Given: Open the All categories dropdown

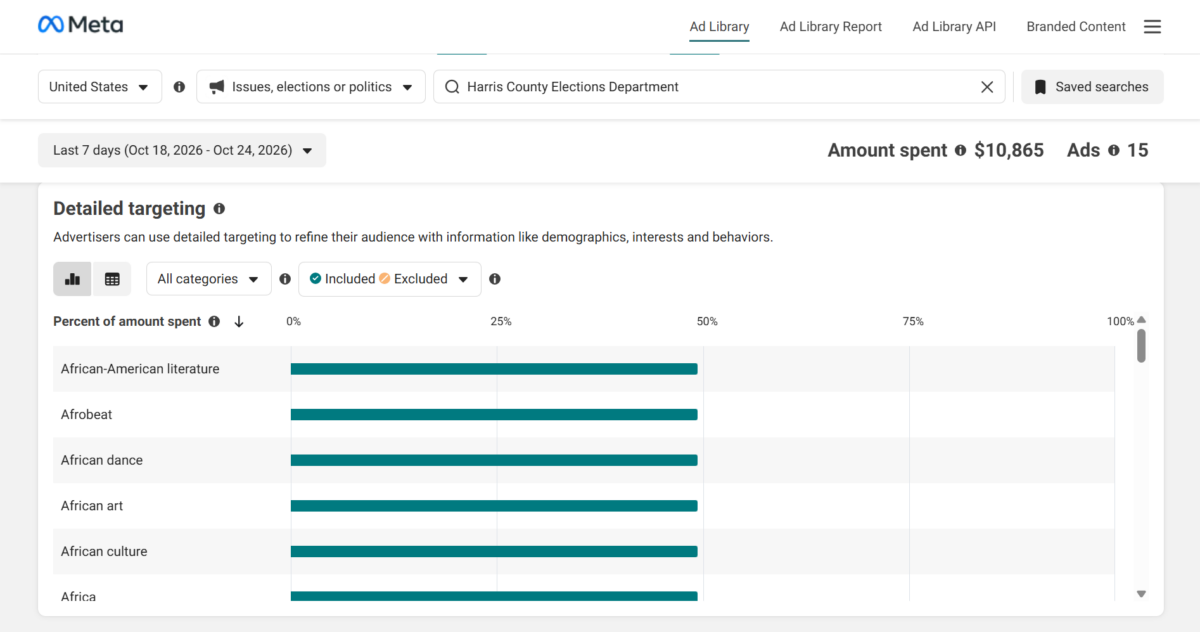Looking at the screenshot, I should point(209,279).
